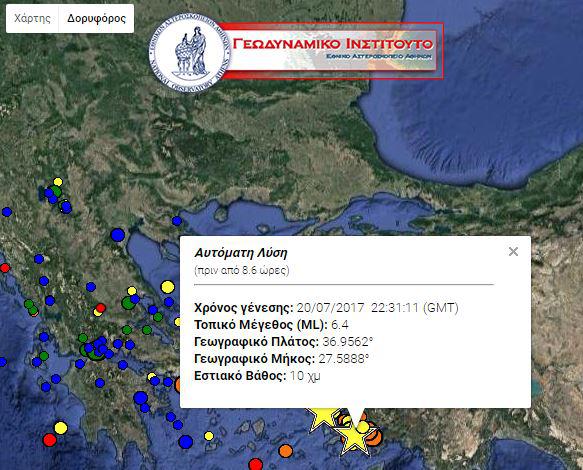Switch to the Χάρτης map view
This screenshot has width=583, height=470.
[x=32, y=18]
